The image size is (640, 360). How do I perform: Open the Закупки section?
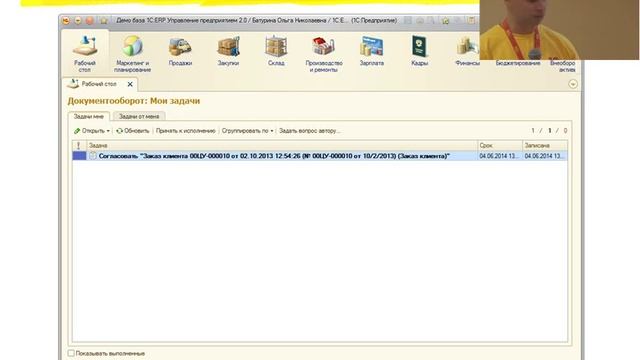228,51
